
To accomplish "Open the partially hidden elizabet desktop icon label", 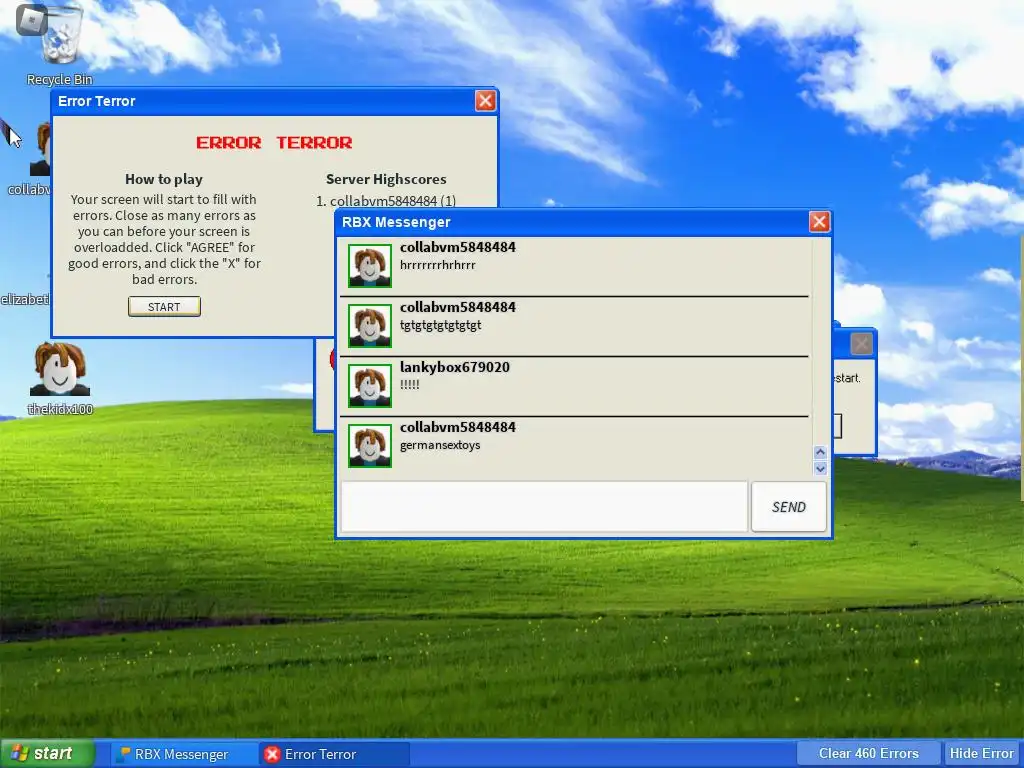I will pyautogui.click(x=25, y=300).
